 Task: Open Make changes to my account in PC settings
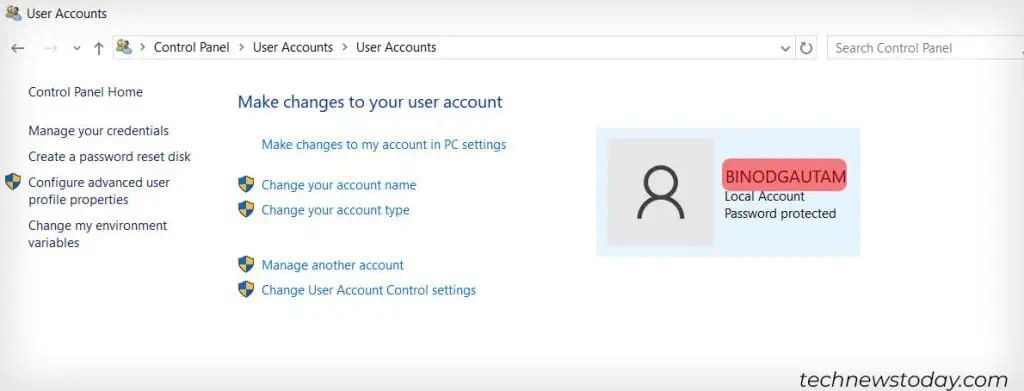pyautogui.click(x=384, y=144)
